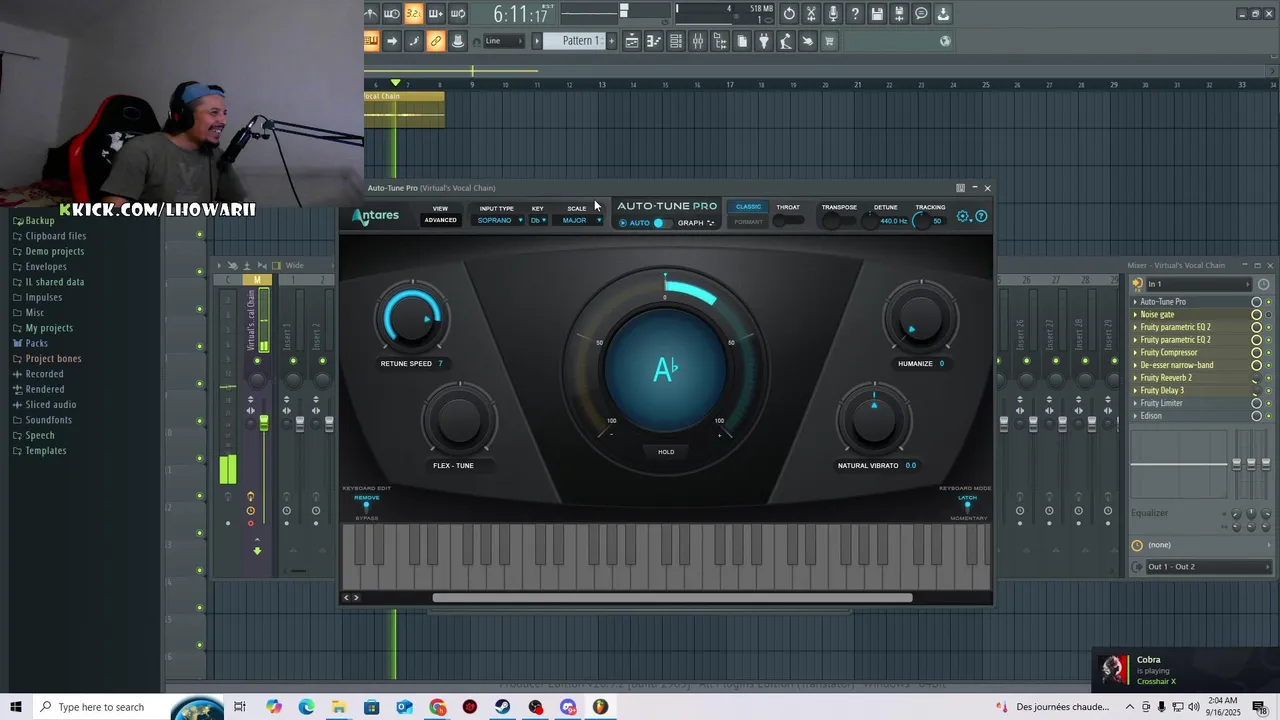The image size is (1280, 720).
Task: Select Classic mode button
Action: click(748, 207)
